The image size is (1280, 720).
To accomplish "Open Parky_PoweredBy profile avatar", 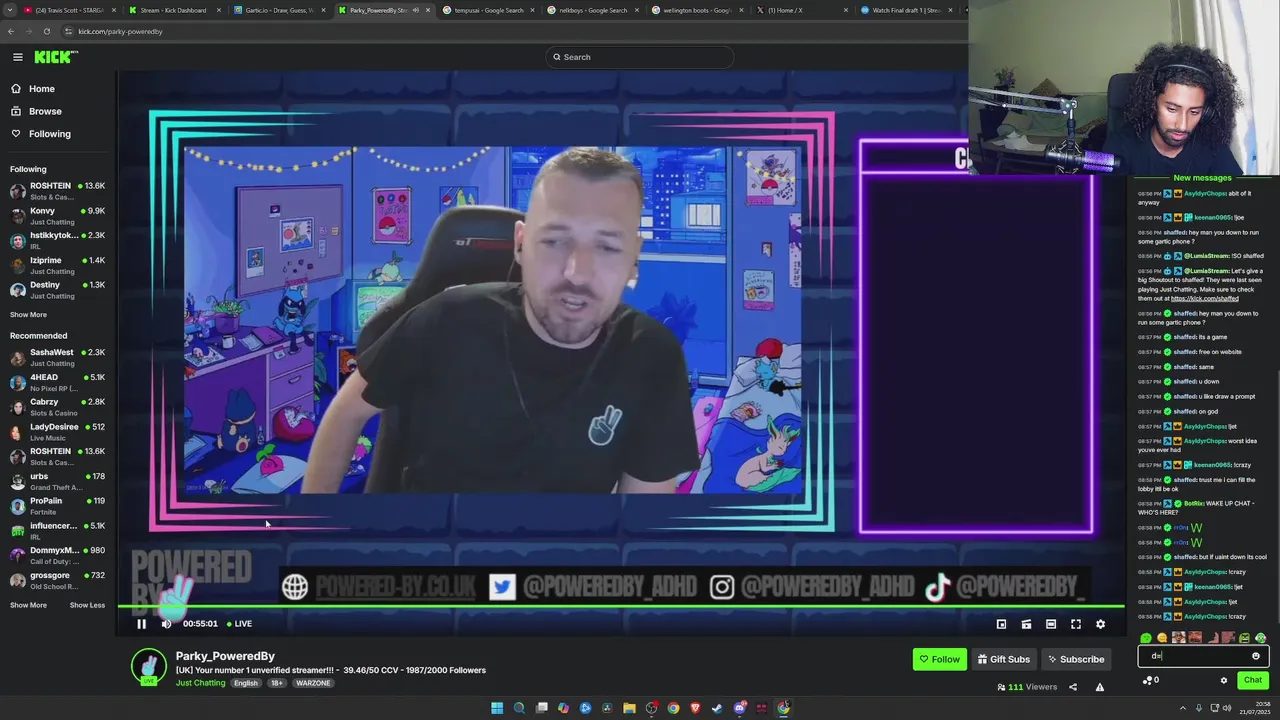I will pyautogui.click(x=149, y=666).
